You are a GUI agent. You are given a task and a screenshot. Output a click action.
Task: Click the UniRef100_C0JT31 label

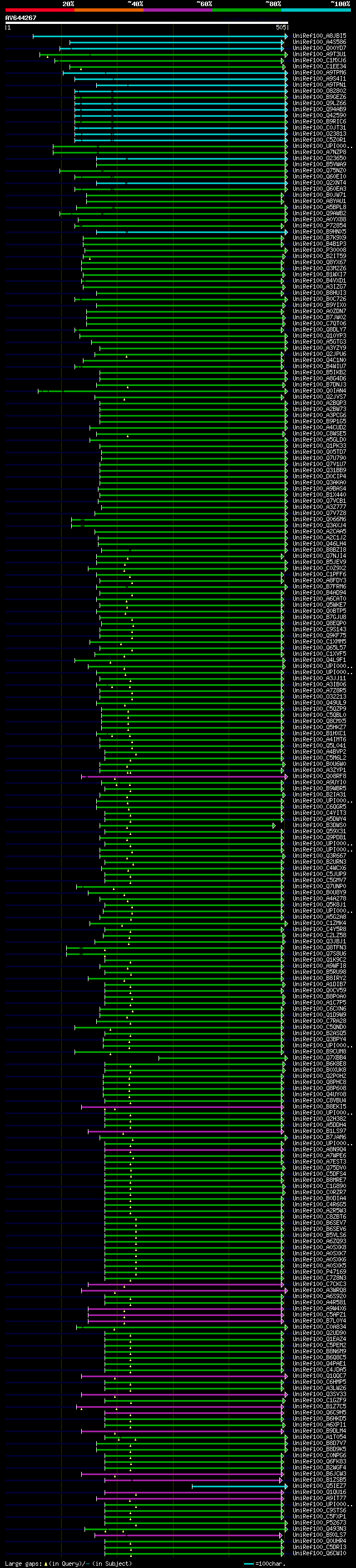(x=319, y=127)
